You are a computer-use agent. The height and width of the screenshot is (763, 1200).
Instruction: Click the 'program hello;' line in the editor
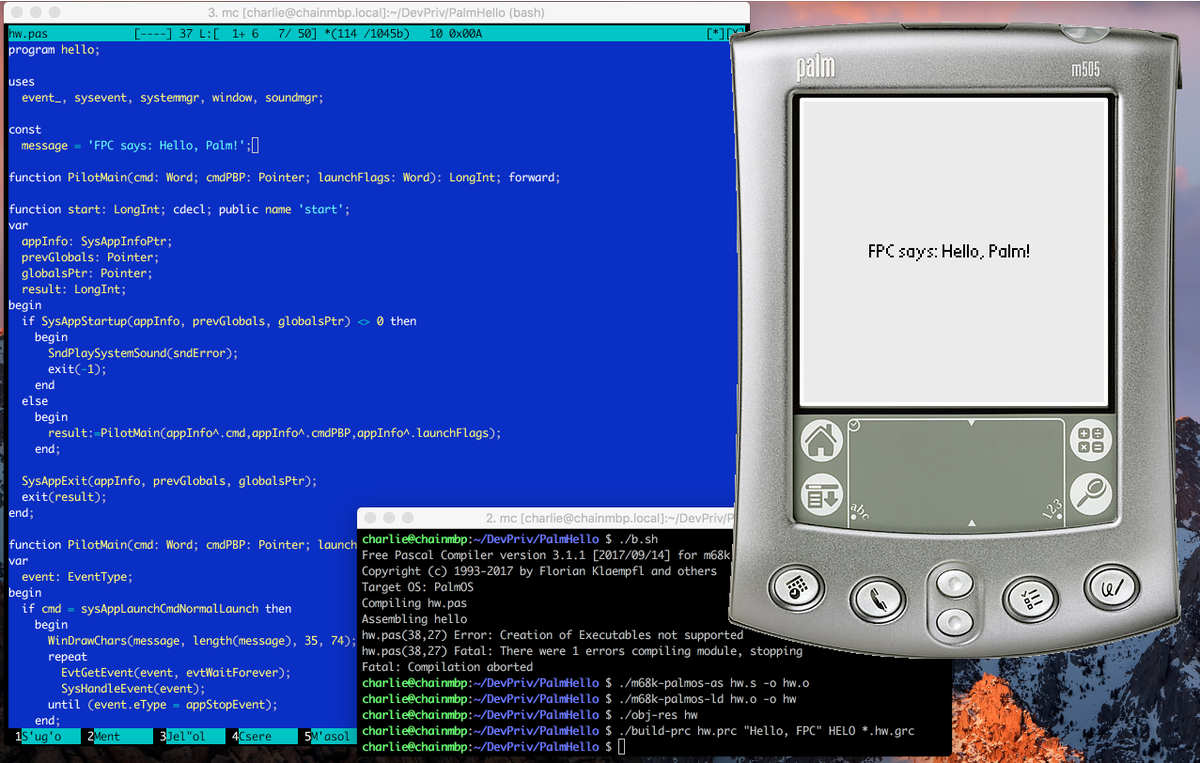click(x=54, y=50)
